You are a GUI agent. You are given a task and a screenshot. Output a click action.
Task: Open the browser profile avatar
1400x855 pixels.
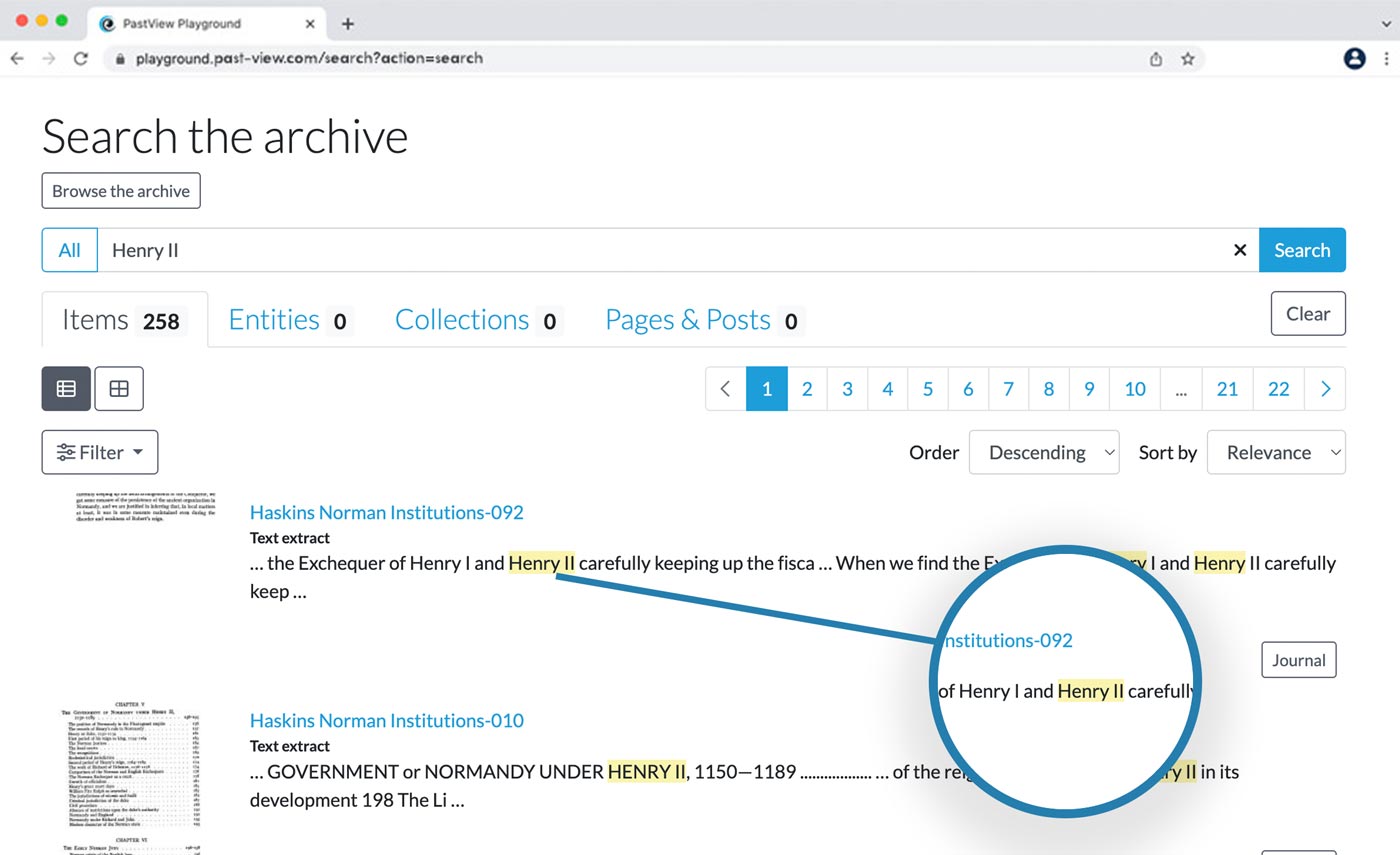click(x=1355, y=59)
